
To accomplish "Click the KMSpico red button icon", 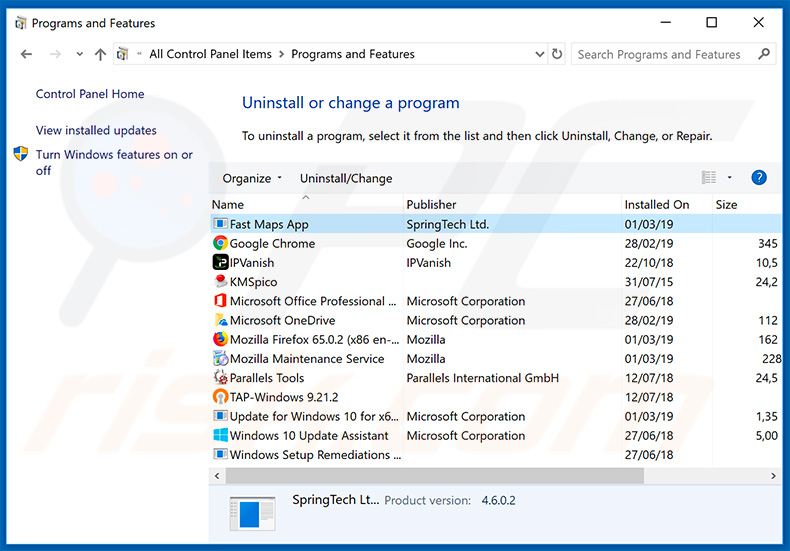I will coord(220,281).
